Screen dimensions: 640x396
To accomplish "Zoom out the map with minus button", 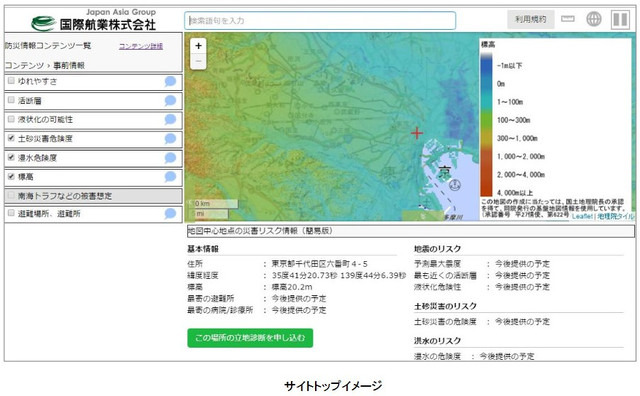I will tap(198, 62).
